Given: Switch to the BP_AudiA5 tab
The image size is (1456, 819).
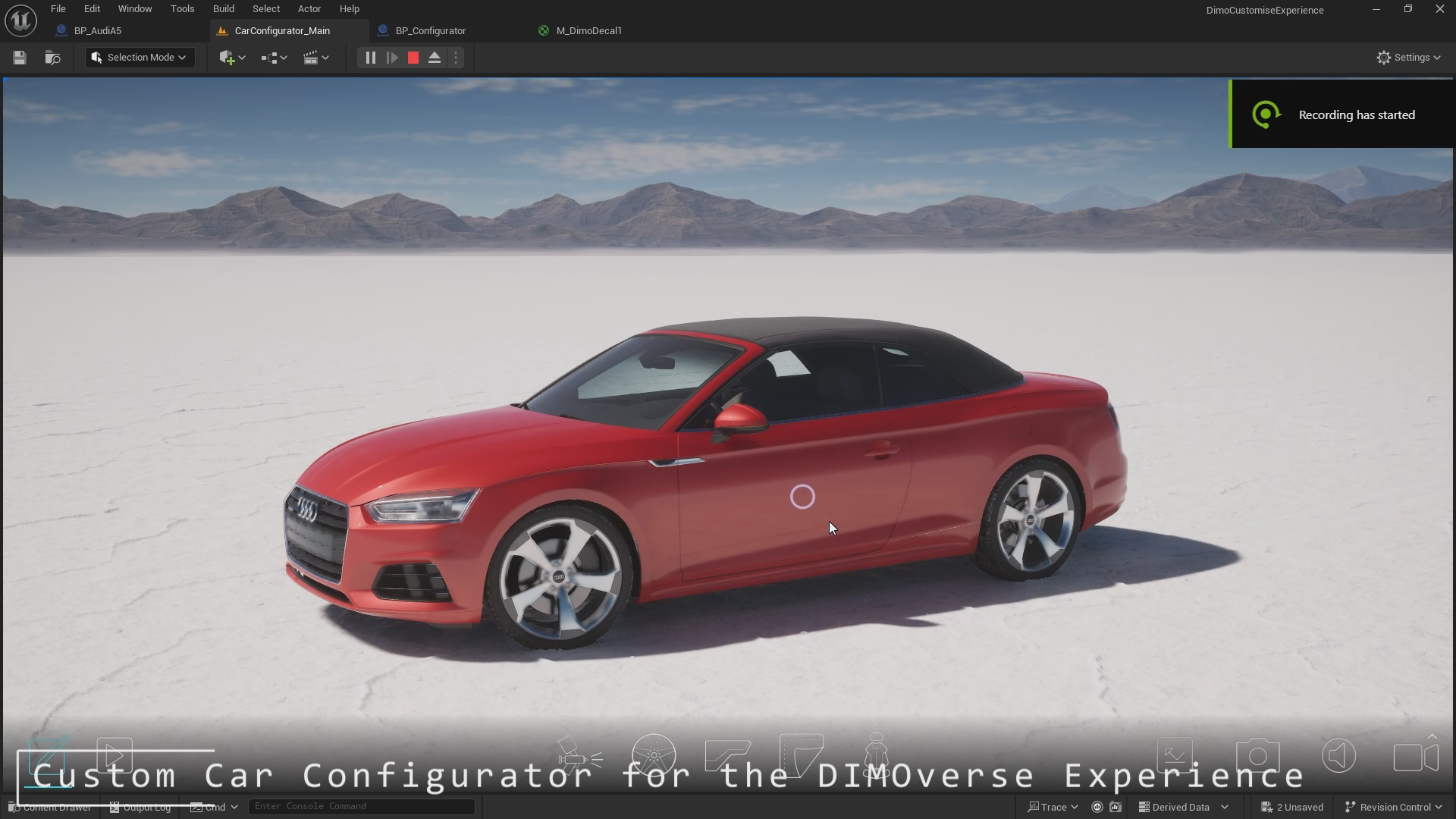Looking at the screenshot, I should coord(98,31).
